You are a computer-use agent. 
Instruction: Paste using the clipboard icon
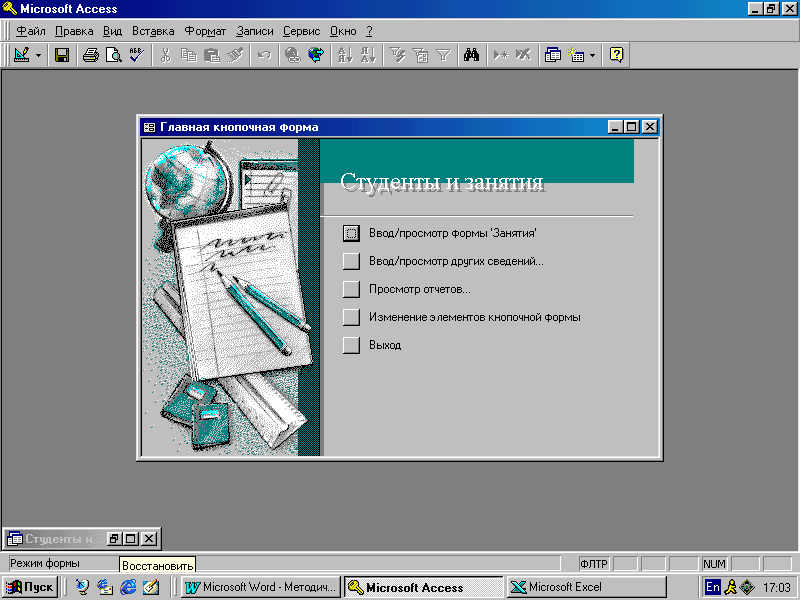click(x=211, y=55)
